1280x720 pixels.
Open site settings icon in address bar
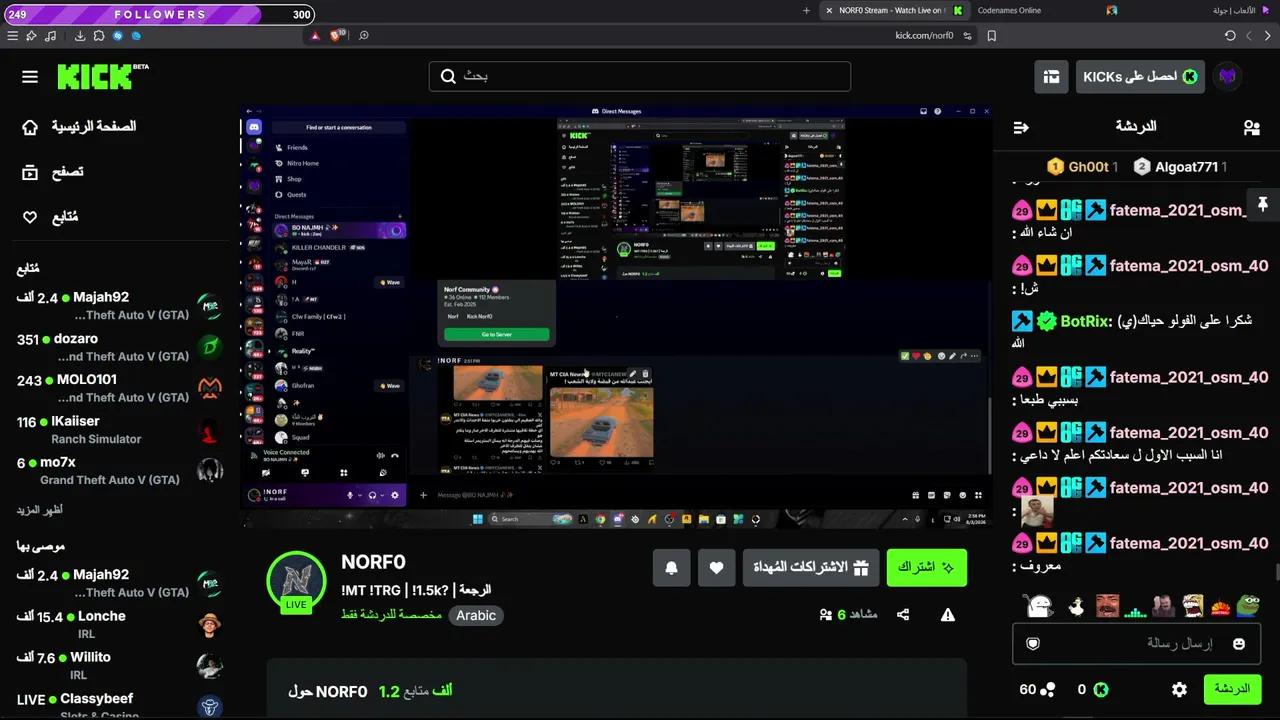(967, 36)
